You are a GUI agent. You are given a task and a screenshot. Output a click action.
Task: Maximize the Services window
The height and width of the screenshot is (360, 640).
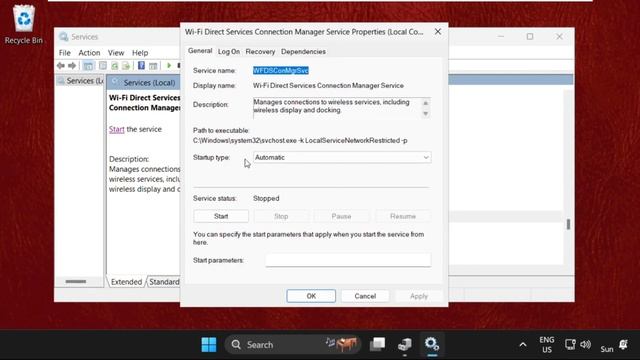[530, 37]
